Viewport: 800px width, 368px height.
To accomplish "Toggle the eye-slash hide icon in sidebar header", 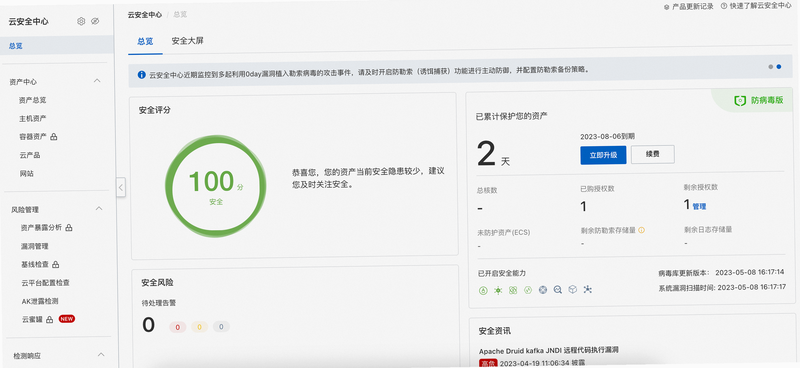I will tap(95, 21).
